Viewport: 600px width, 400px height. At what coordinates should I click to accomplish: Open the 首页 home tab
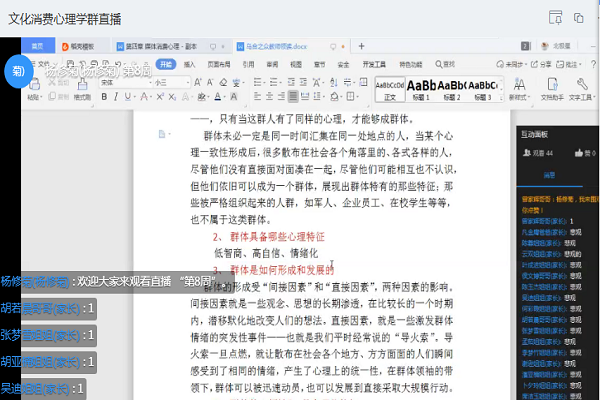tap(37, 47)
